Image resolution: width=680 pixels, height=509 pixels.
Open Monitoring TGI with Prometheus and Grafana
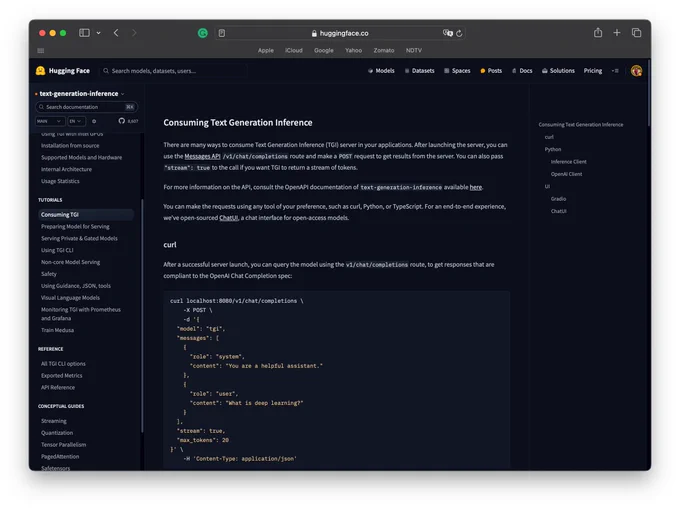point(81,314)
